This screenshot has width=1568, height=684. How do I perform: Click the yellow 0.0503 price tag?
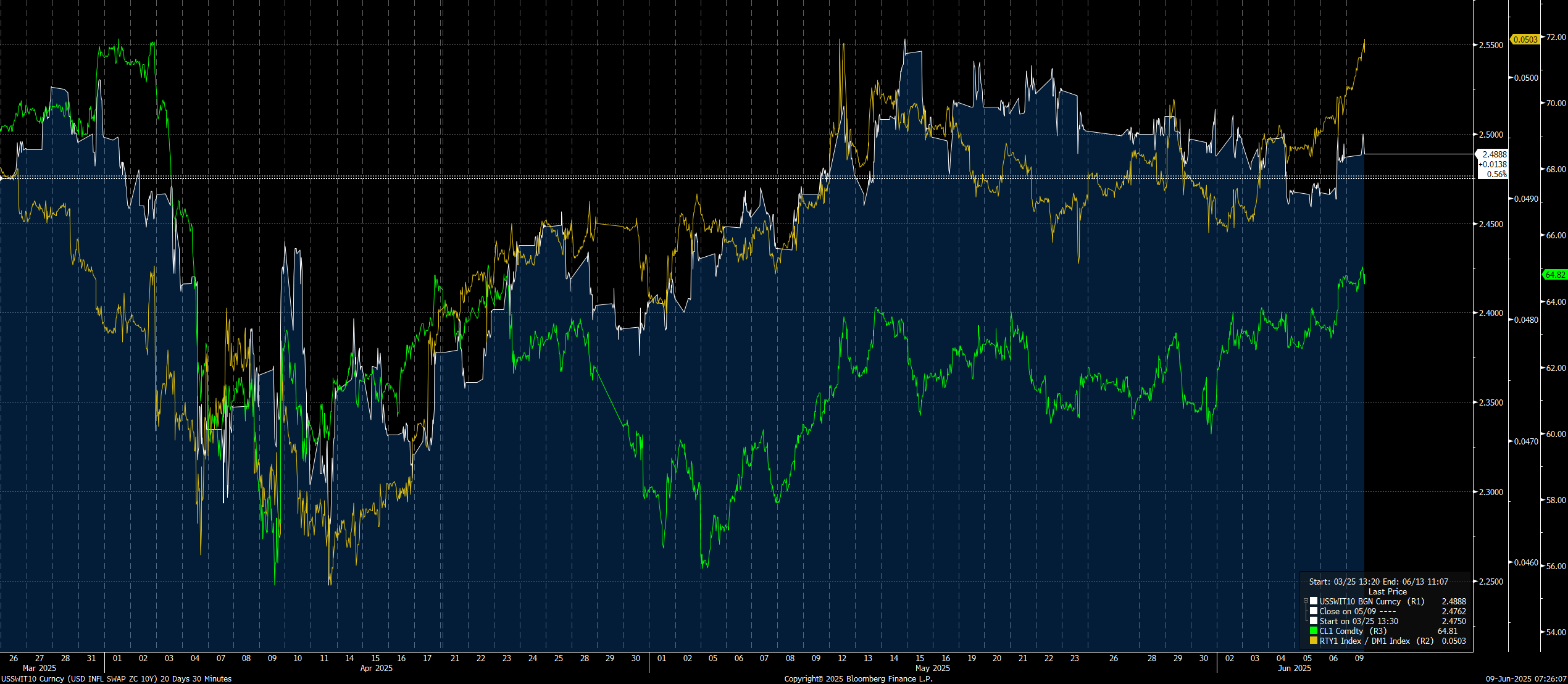1525,40
